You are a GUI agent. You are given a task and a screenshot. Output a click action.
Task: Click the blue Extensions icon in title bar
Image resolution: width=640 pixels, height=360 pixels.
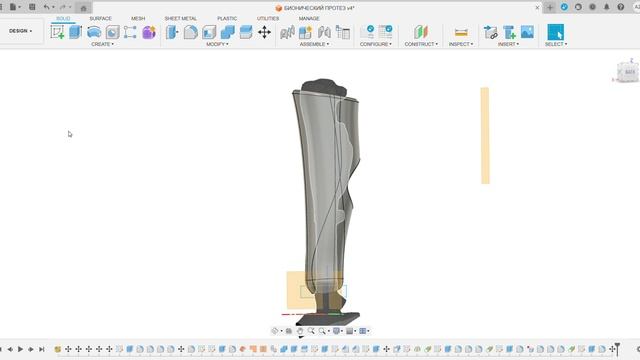tap(564, 7)
